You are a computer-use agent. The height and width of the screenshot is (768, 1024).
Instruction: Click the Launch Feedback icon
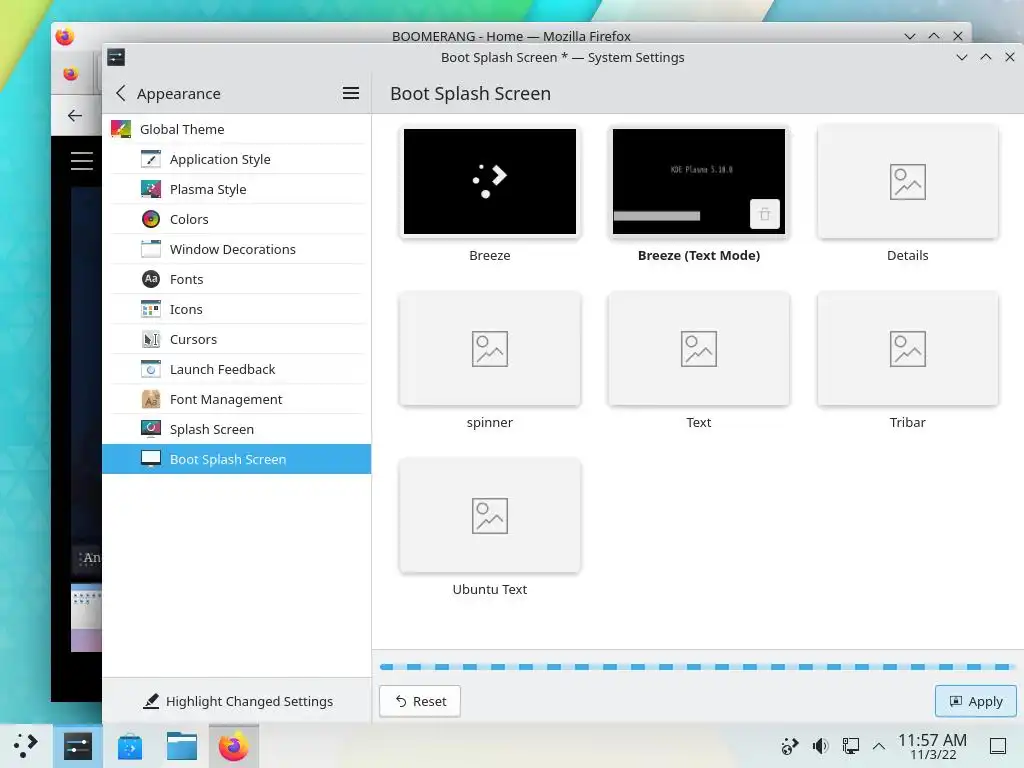point(151,370)
